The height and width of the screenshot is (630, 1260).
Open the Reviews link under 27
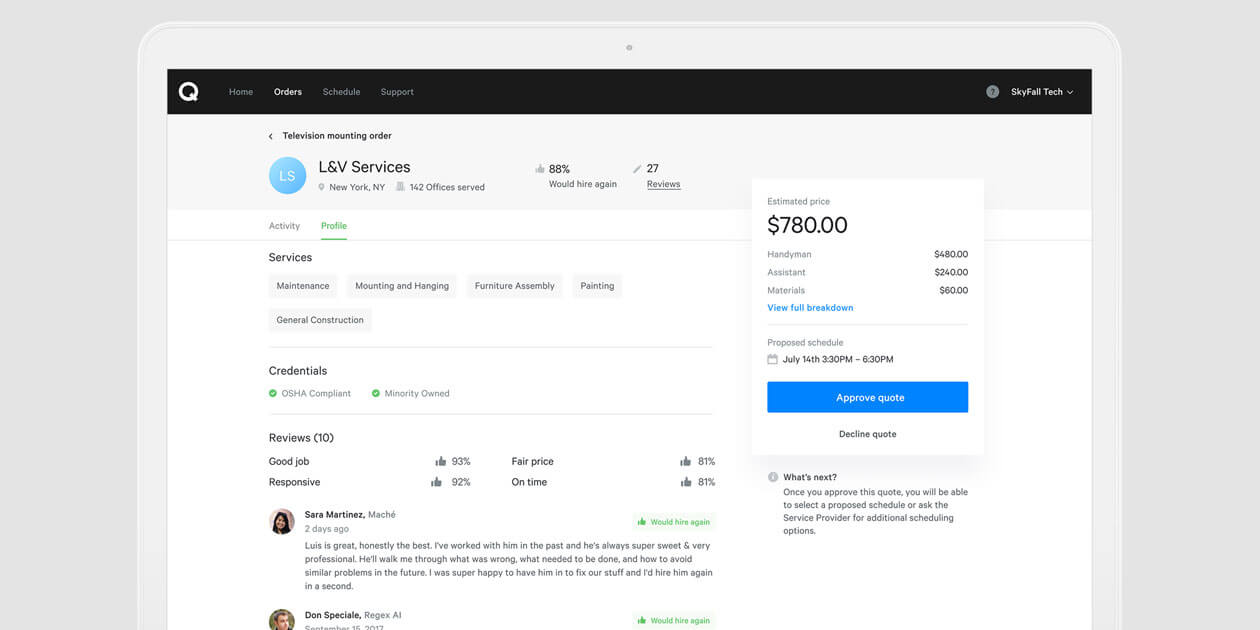(x=663, y=185)
